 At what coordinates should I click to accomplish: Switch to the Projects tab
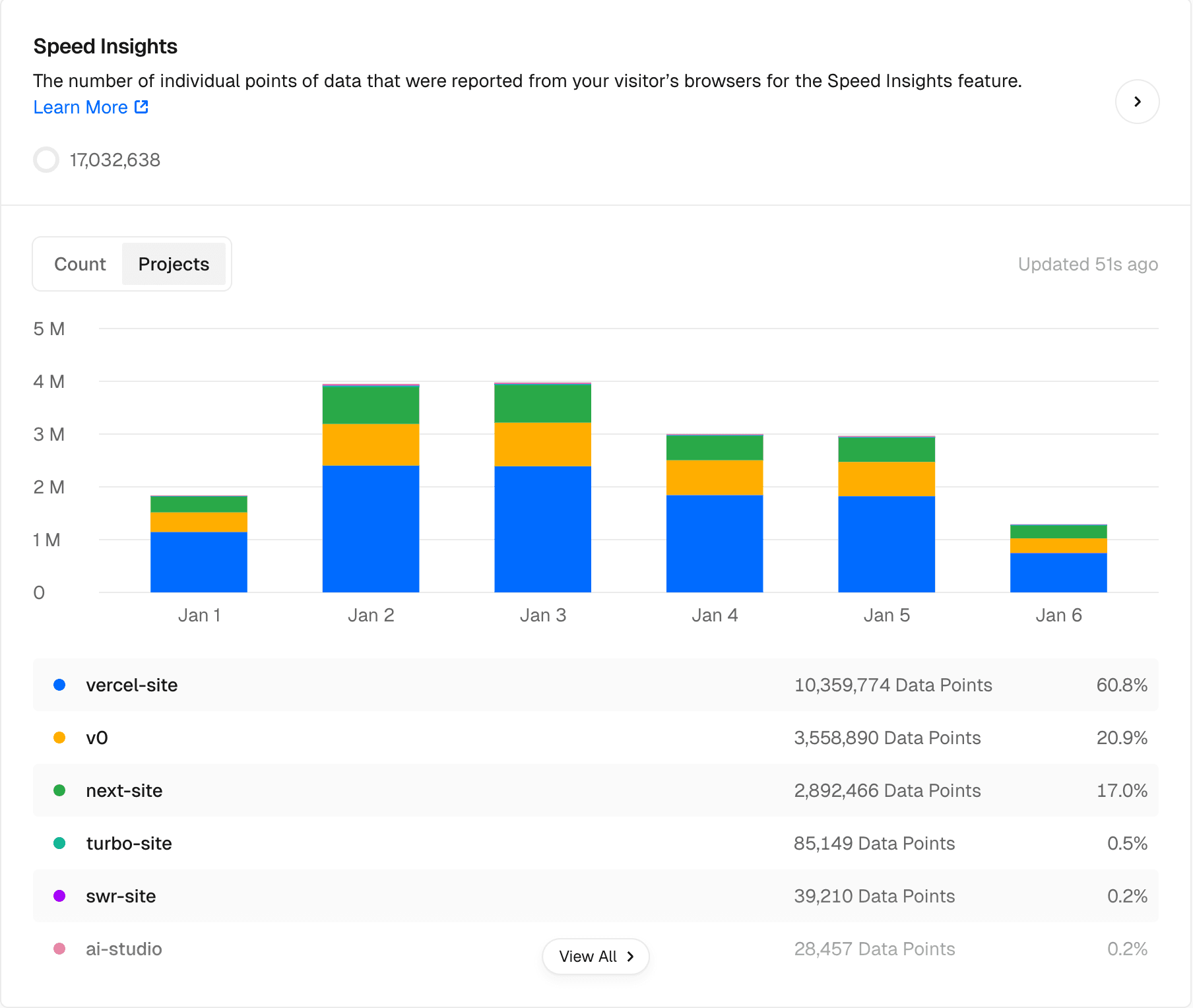pos(174,264)
